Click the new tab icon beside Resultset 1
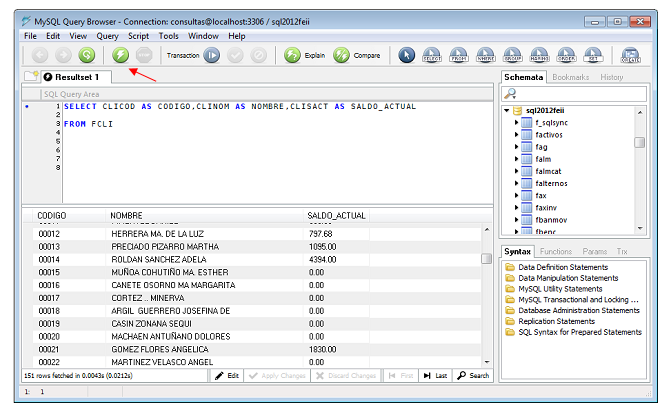671x412 pixels. click(31, 76)
